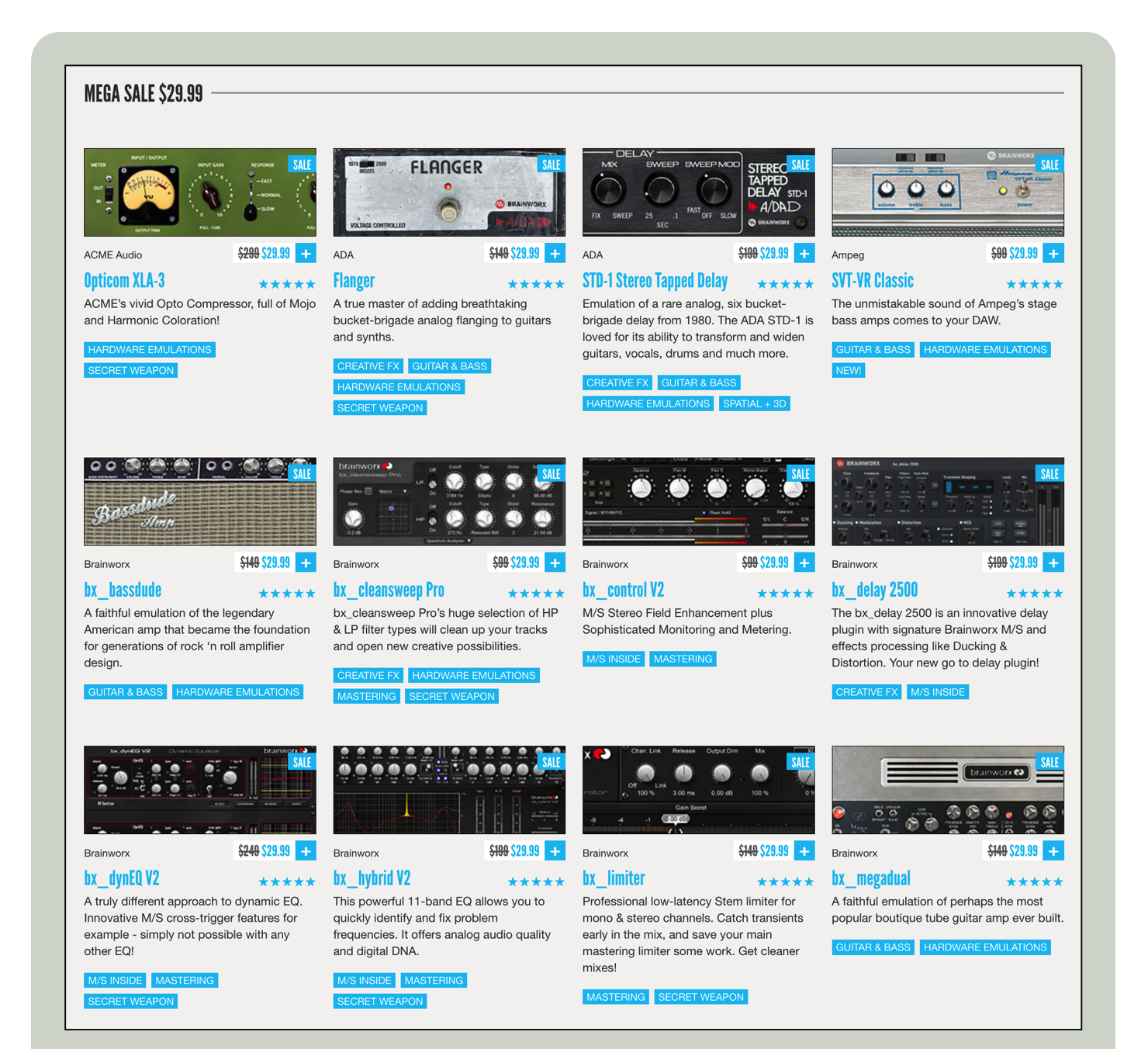Open the bx_dynEQ V2 title link
The width and height of the screenshot is (1148, 1049).
coord(122,878)
